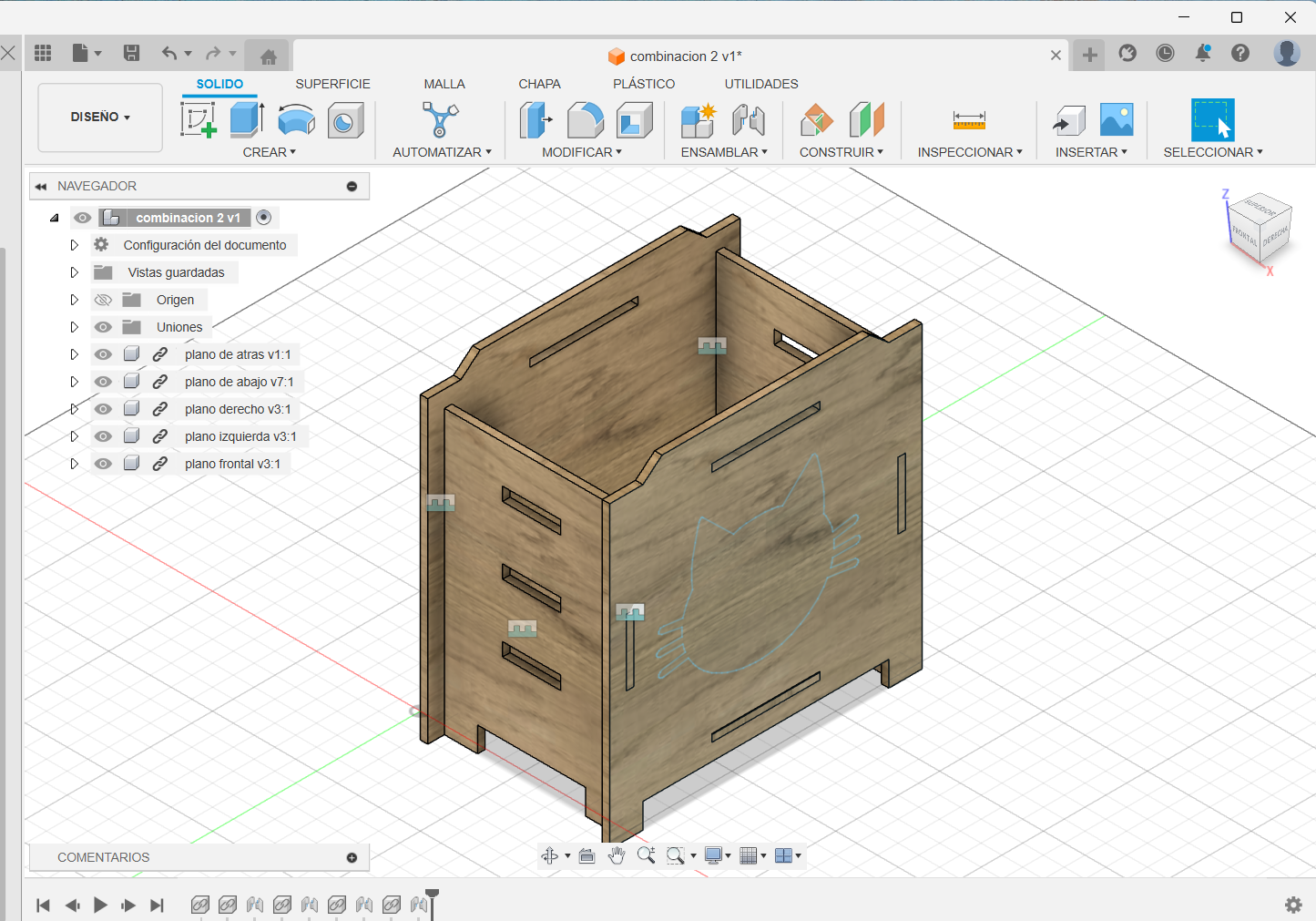
Task: Undo the last action
Action: point(169,53)
